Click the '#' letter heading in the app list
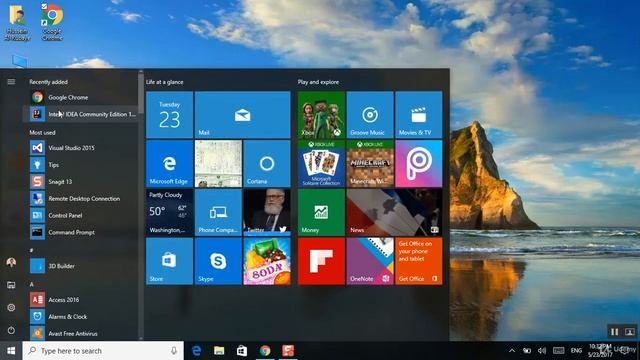640x360 pixels. coord(31,250)
